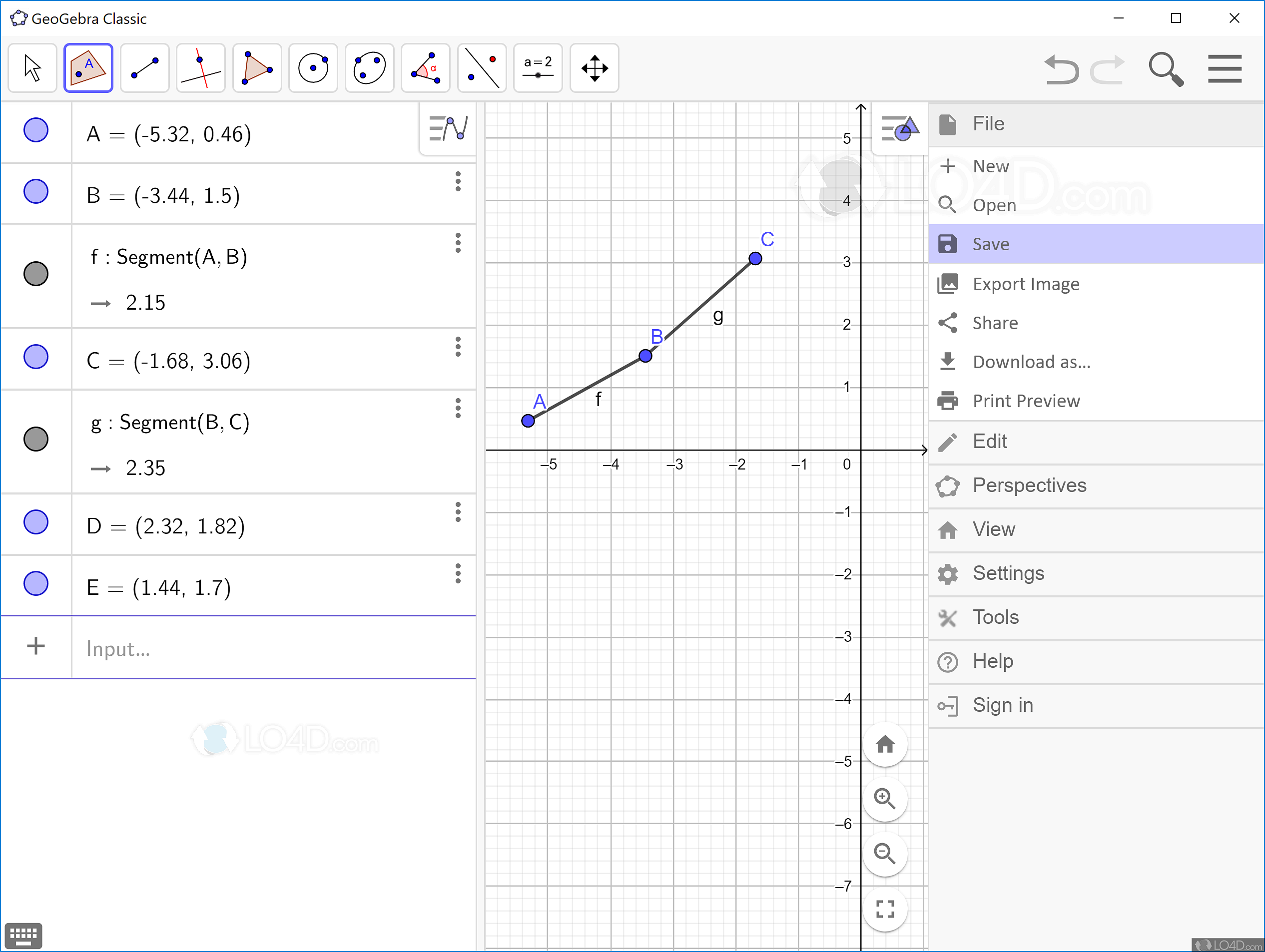Expand the Settings section
The image size is (1265, 952).
click(x=1008, y=573)
